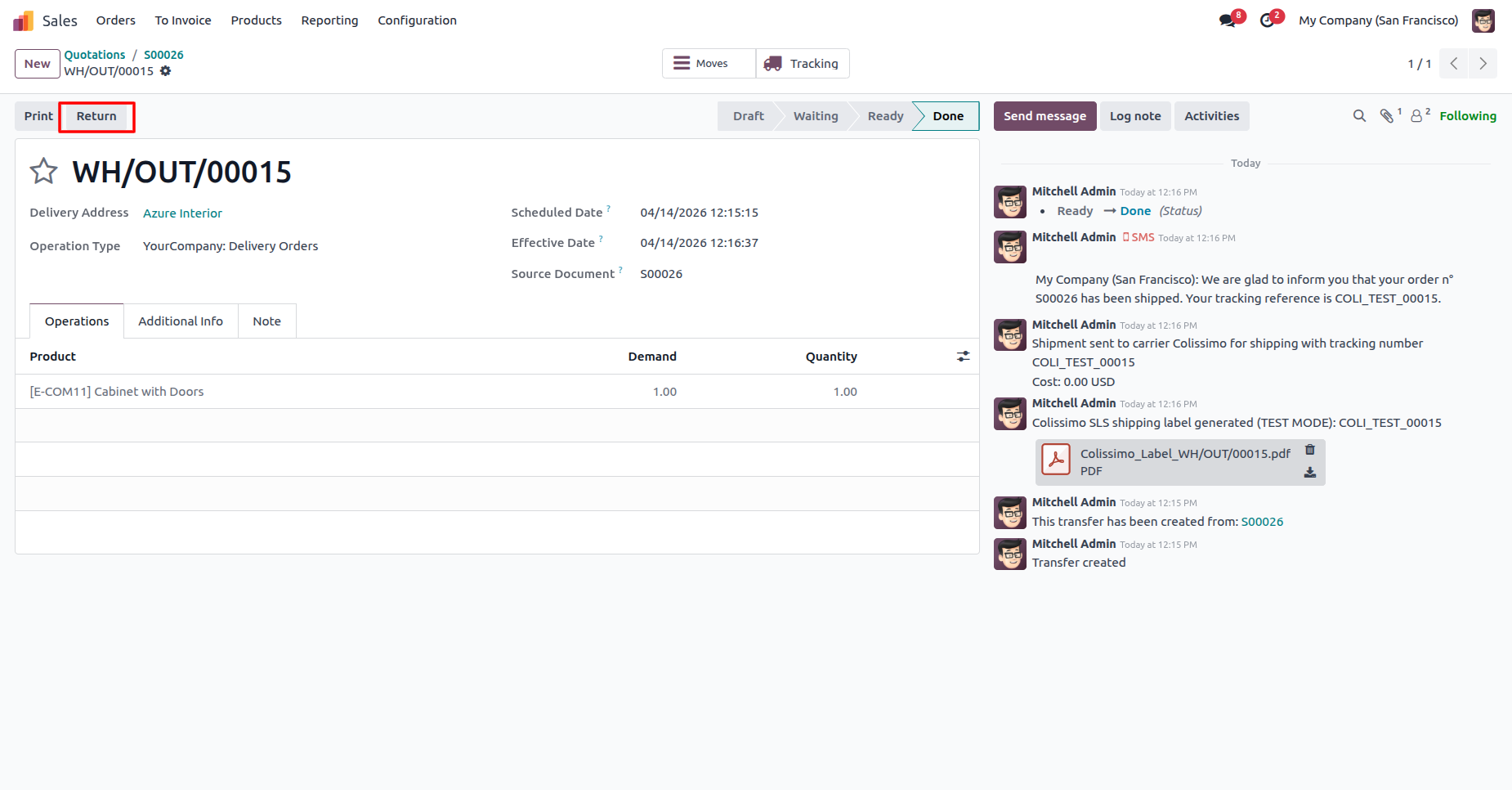Open the Orders menu
This screenshot has height=790, width=1512.
pyautogui.click(x=116, y=20)
